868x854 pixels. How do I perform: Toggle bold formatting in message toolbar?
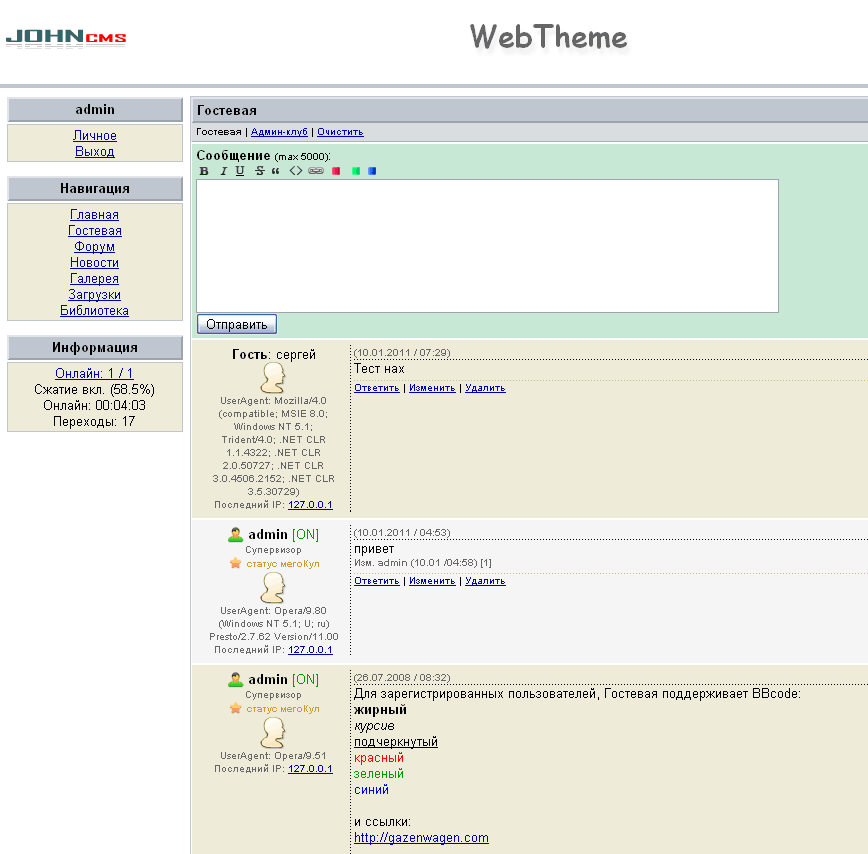pyautogui.click(x=204, y=171)
